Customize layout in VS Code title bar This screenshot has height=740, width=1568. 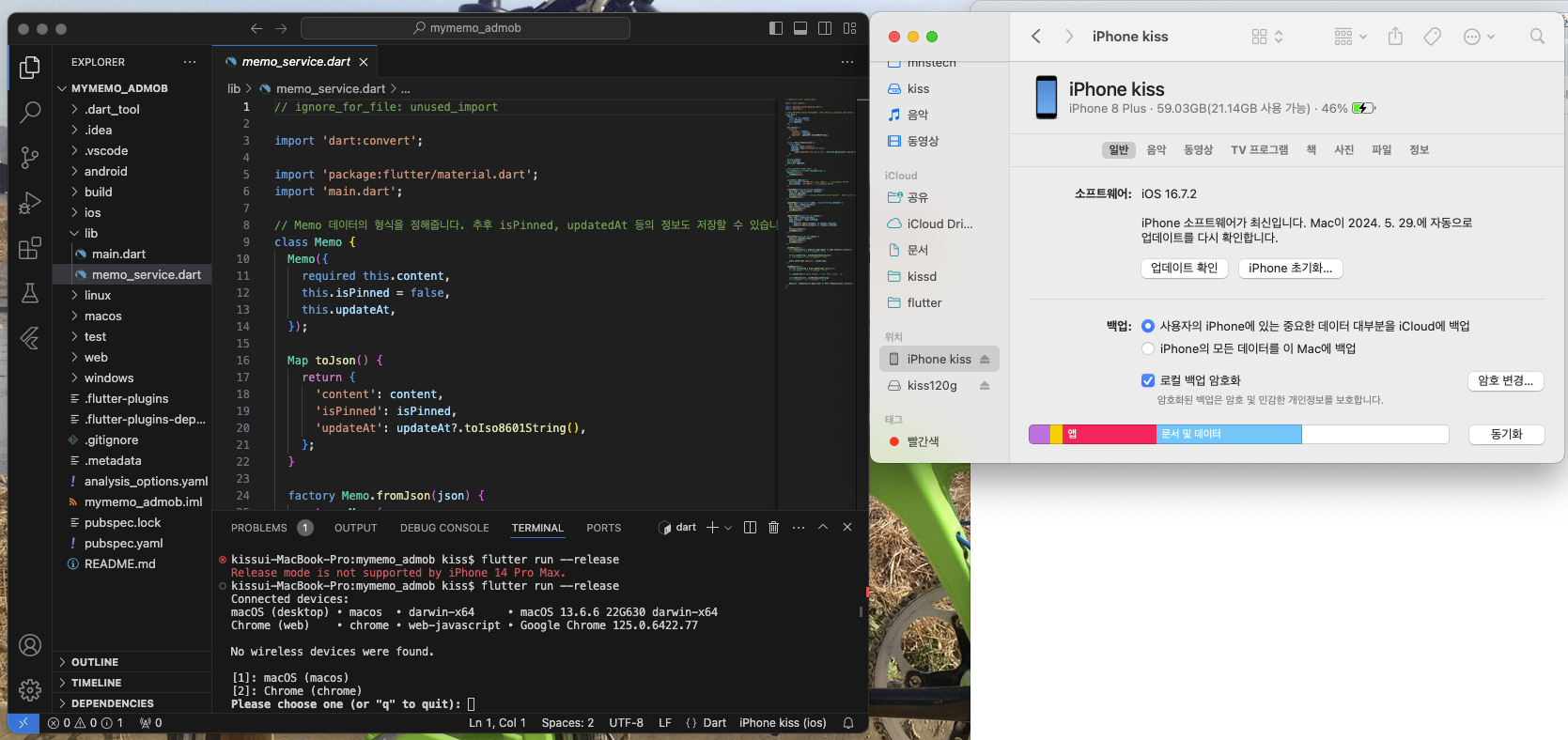850,28
